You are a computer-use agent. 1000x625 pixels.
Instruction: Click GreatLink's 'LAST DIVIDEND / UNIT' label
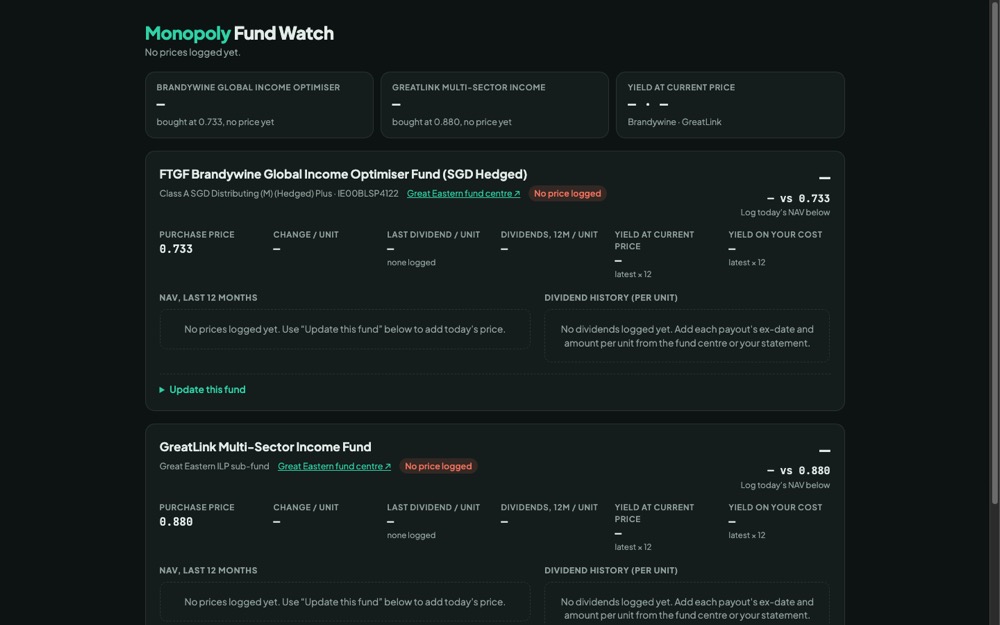coord(434,508)
